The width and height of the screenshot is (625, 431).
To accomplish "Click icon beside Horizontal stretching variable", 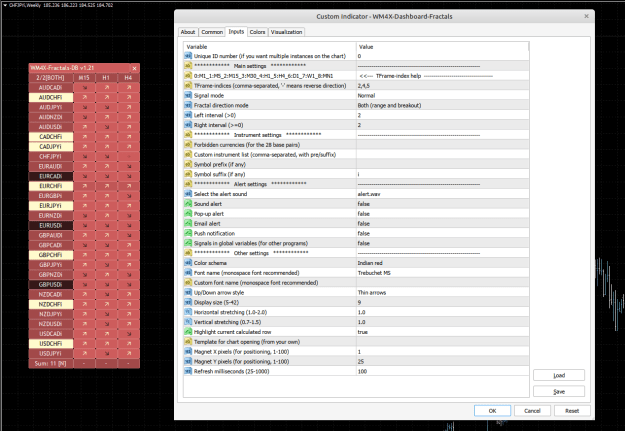I will [x=188, y=312].
